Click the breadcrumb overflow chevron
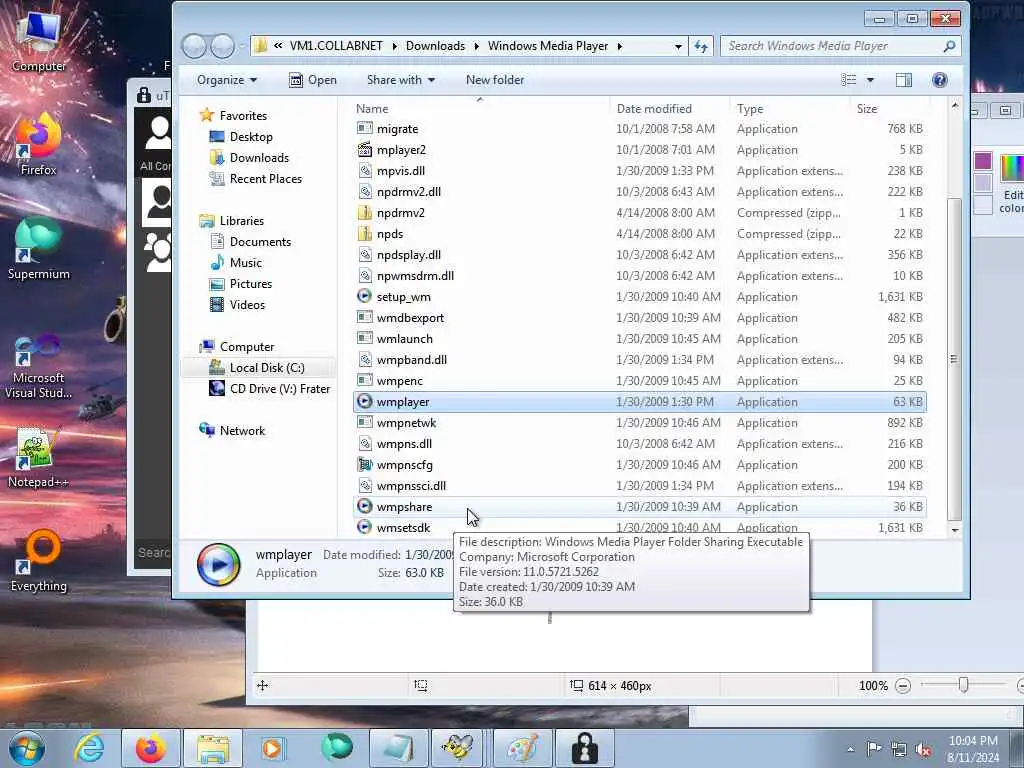Image resolution: width=1024 pixels, height=768 pixels. point(278,46)
